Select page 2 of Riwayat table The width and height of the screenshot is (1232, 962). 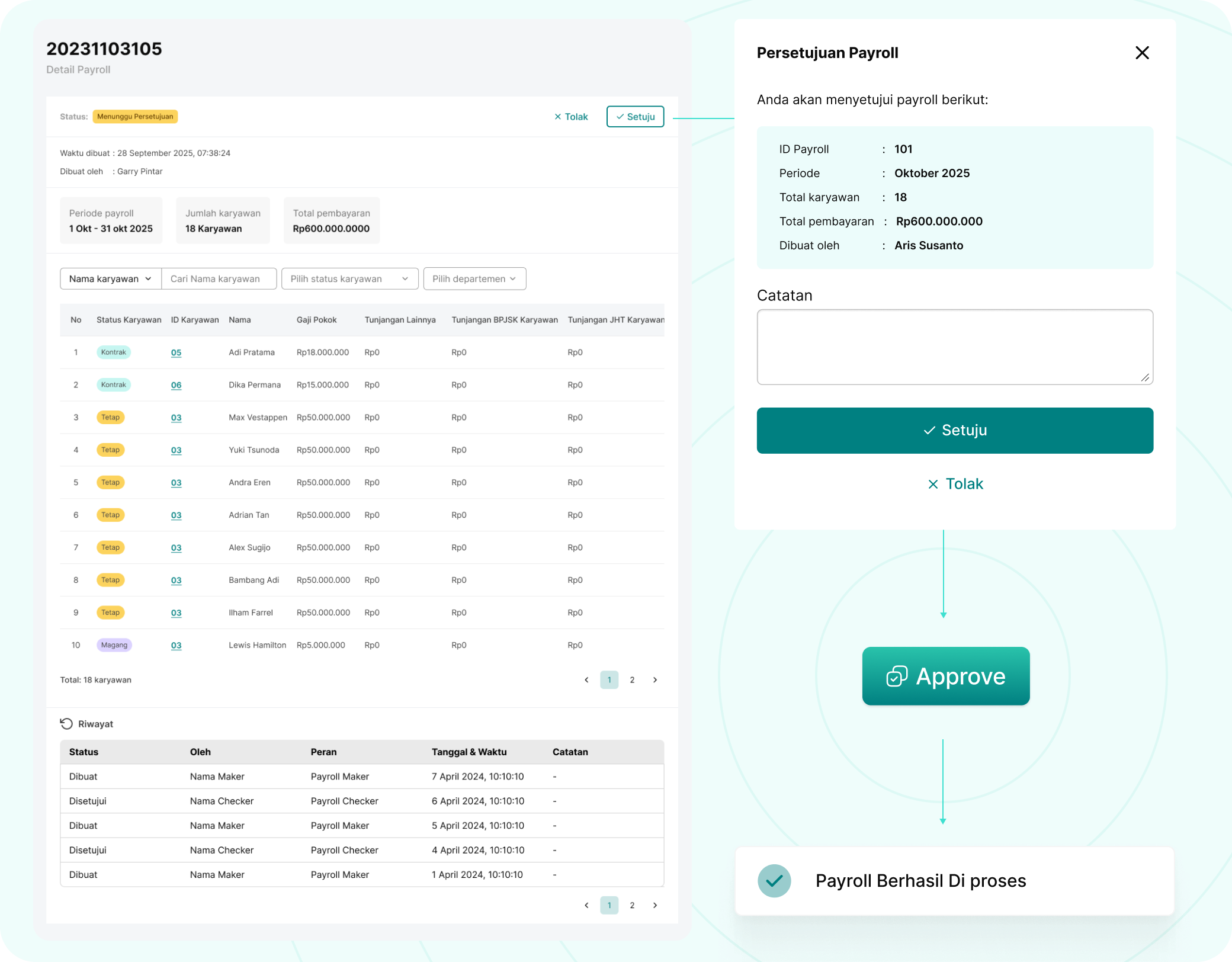[632, 905]
